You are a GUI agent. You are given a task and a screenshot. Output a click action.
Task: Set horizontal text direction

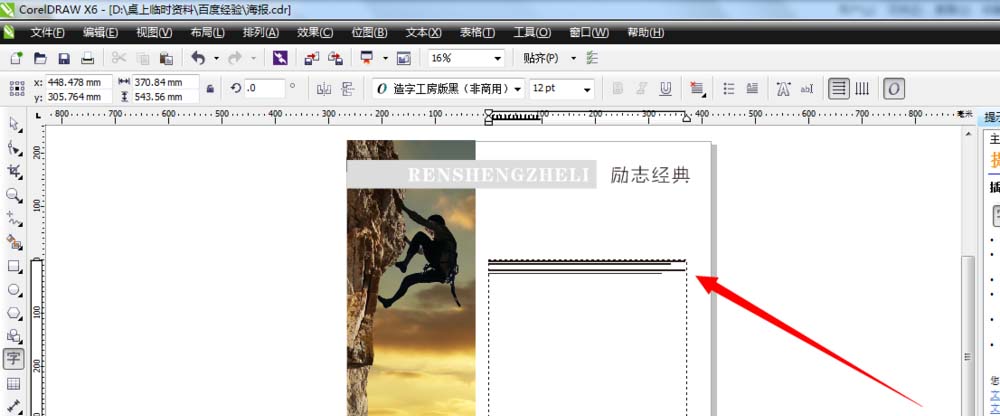839,89
